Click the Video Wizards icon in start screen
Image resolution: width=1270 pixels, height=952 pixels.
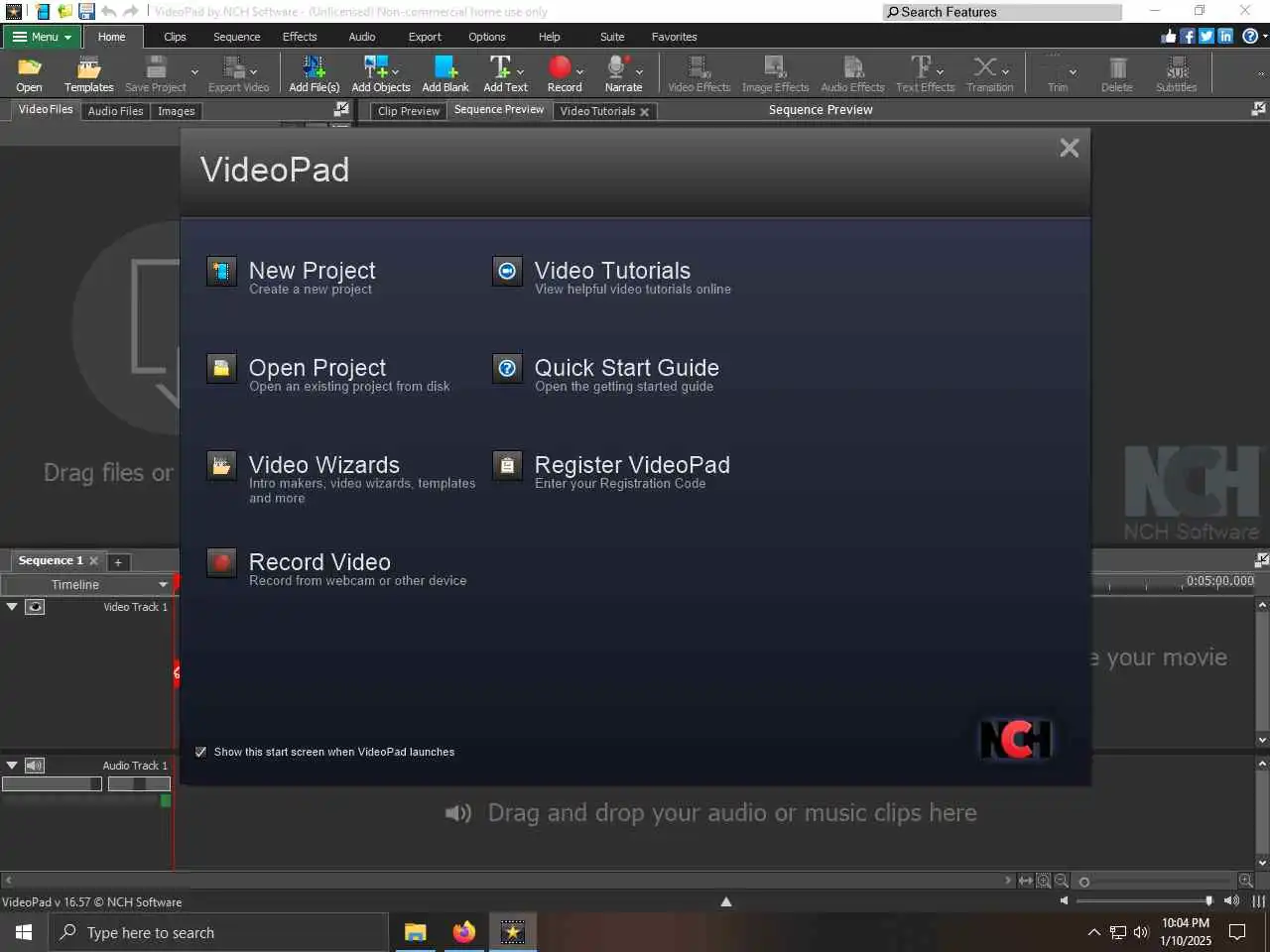click(221, 465)
